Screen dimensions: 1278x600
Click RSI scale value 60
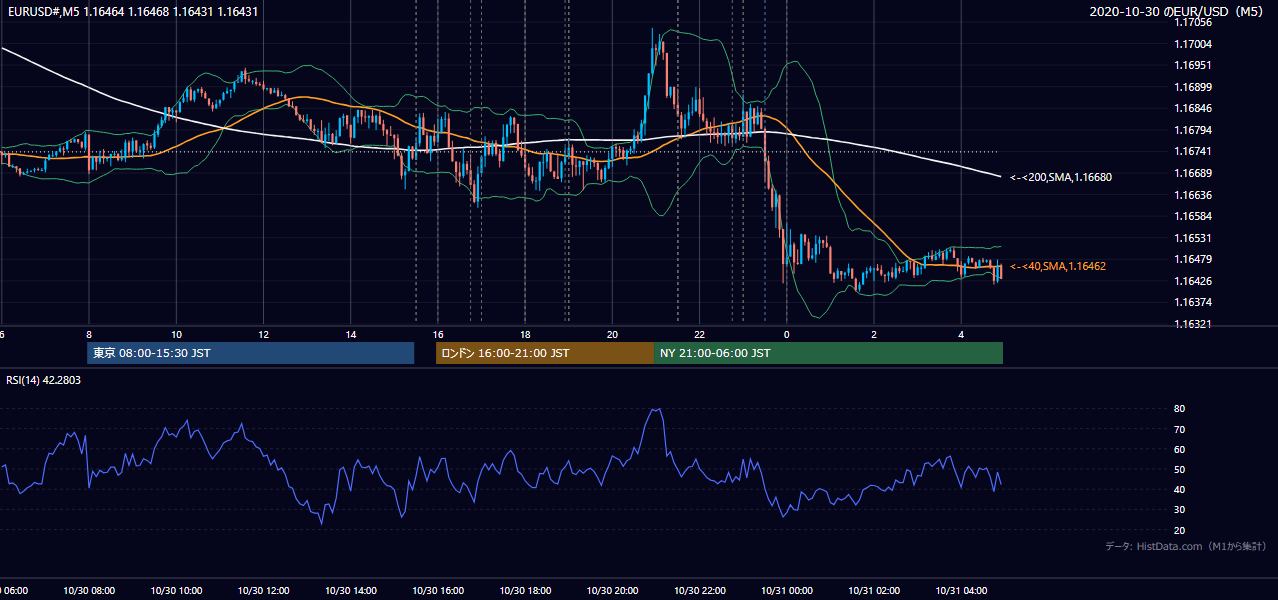click(x=1180, y=449)
